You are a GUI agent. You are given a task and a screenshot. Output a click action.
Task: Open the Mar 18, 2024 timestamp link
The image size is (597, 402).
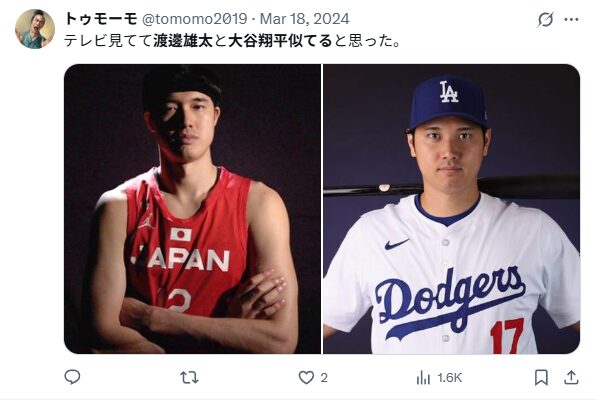(304, 19)
